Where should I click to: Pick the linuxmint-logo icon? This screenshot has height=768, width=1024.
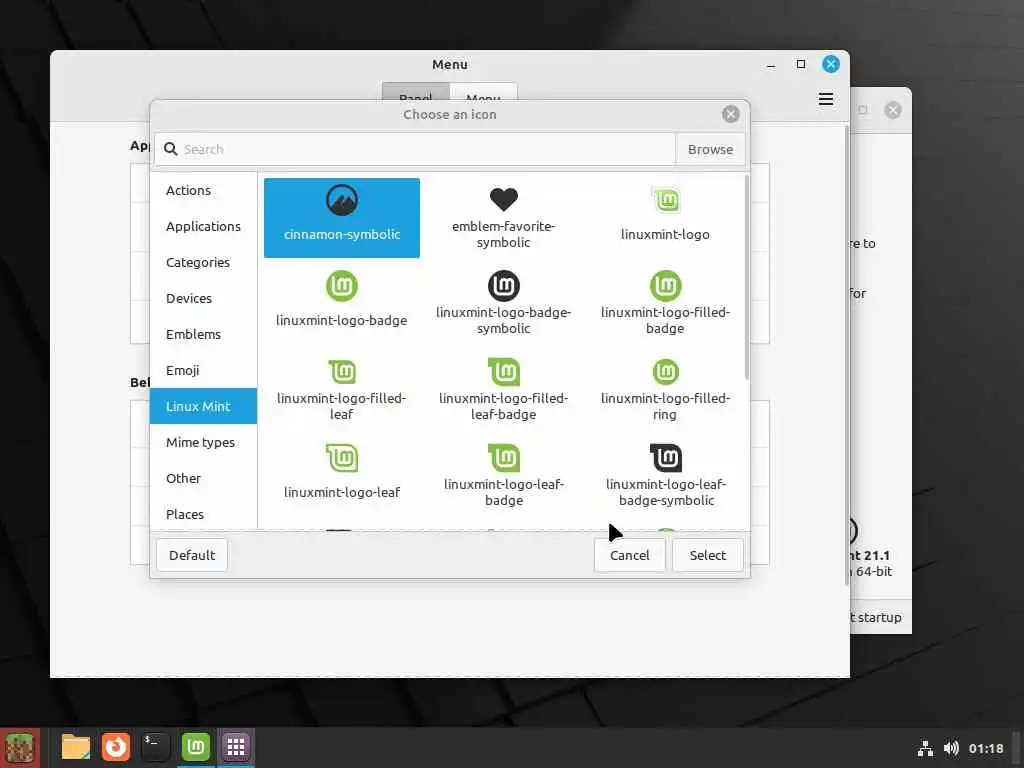665,217
